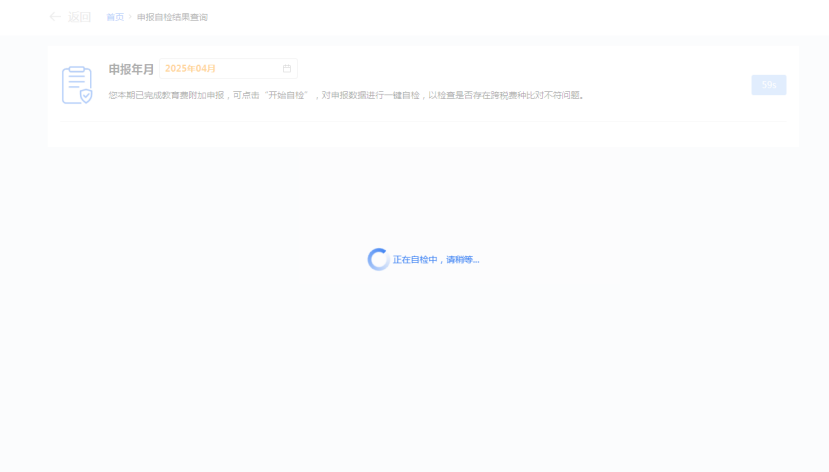
Task: Click the breadcrumb separator arrow
Action: pos(130,17)
